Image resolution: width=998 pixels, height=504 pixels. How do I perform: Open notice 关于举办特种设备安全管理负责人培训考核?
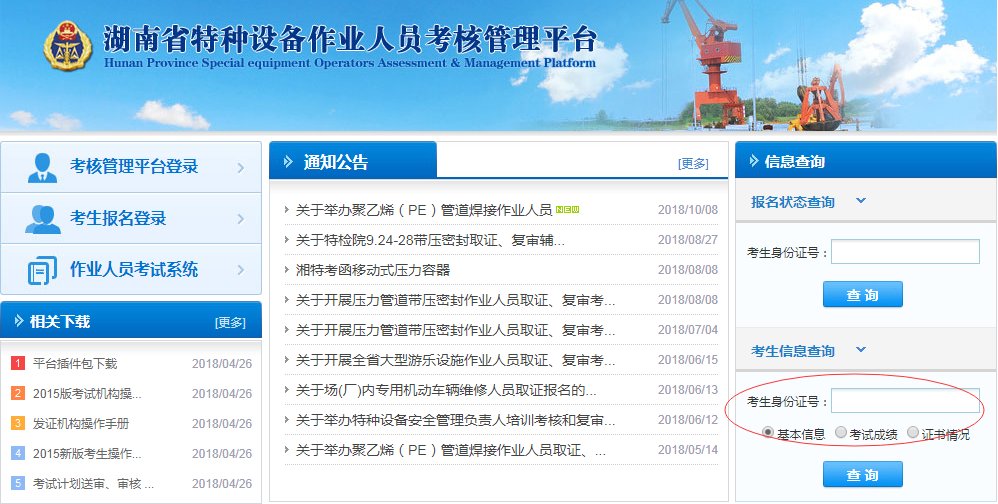tap(455, 420)
